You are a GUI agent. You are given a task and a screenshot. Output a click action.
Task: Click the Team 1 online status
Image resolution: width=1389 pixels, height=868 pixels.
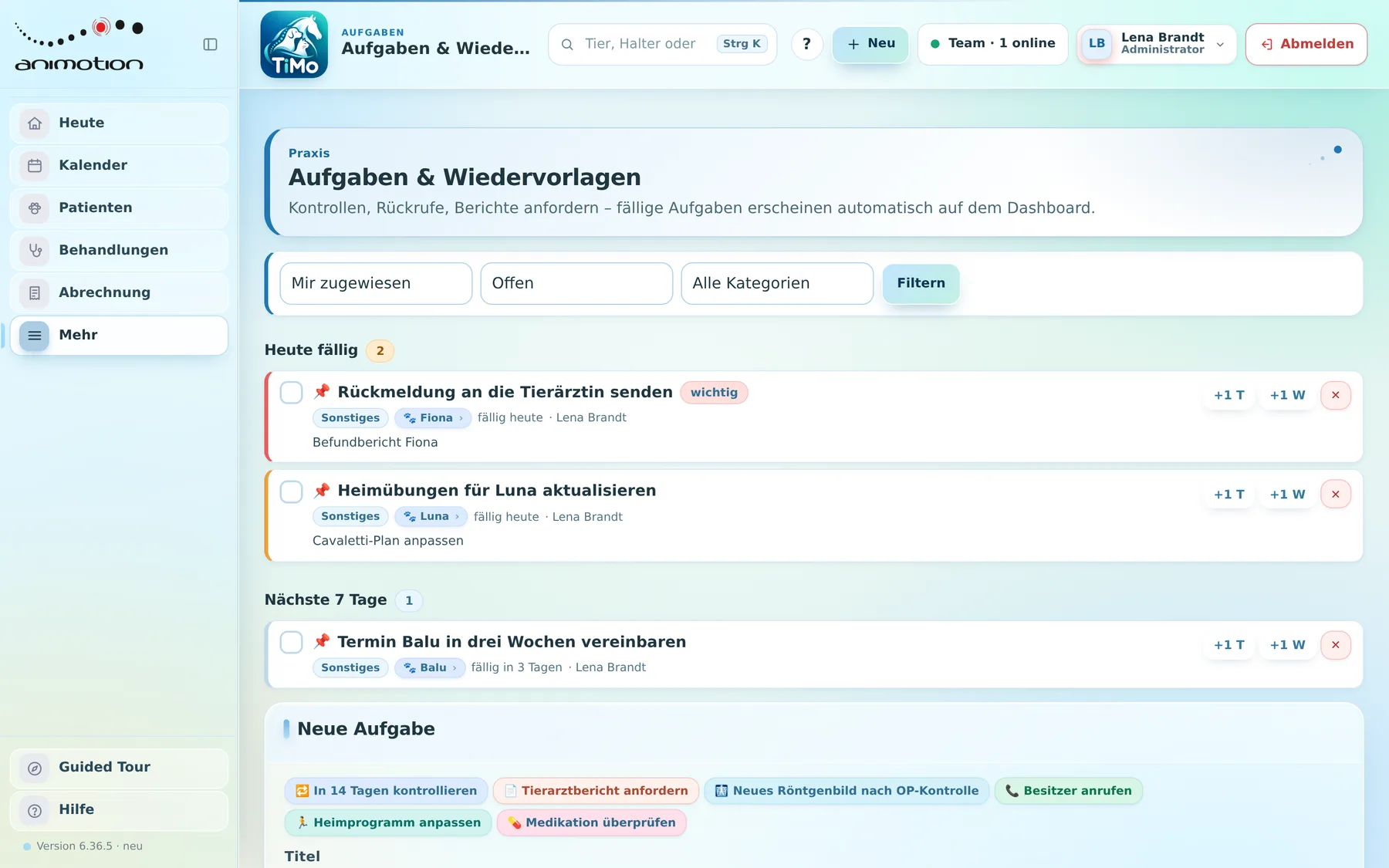992,44
